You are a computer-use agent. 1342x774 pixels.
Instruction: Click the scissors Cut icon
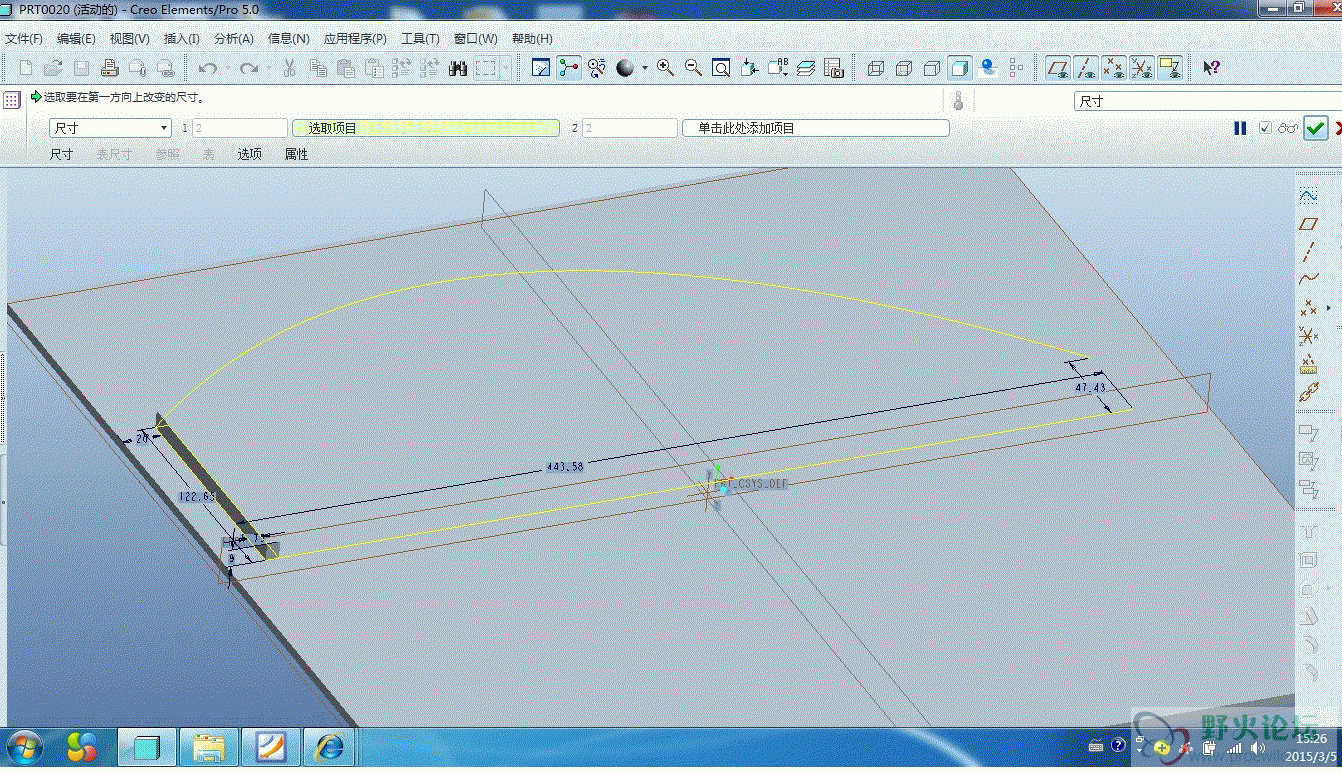[289, 68]
